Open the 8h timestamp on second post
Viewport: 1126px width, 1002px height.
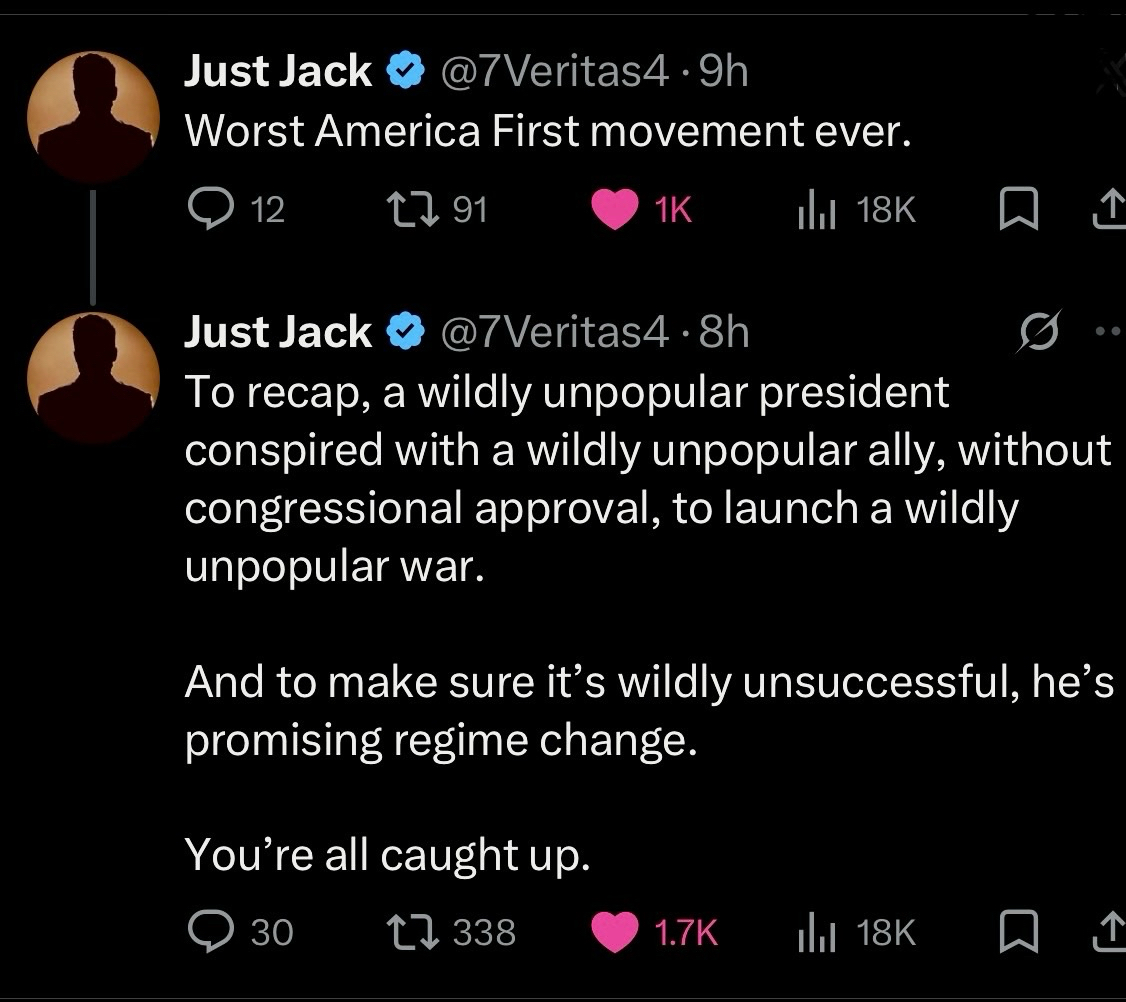pyautogui.click(x=724, y=332)
